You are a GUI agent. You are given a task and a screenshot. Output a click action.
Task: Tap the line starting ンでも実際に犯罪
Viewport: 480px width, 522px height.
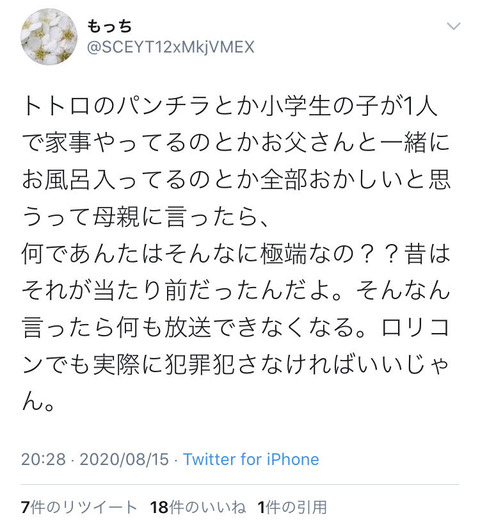click(235, 365)
